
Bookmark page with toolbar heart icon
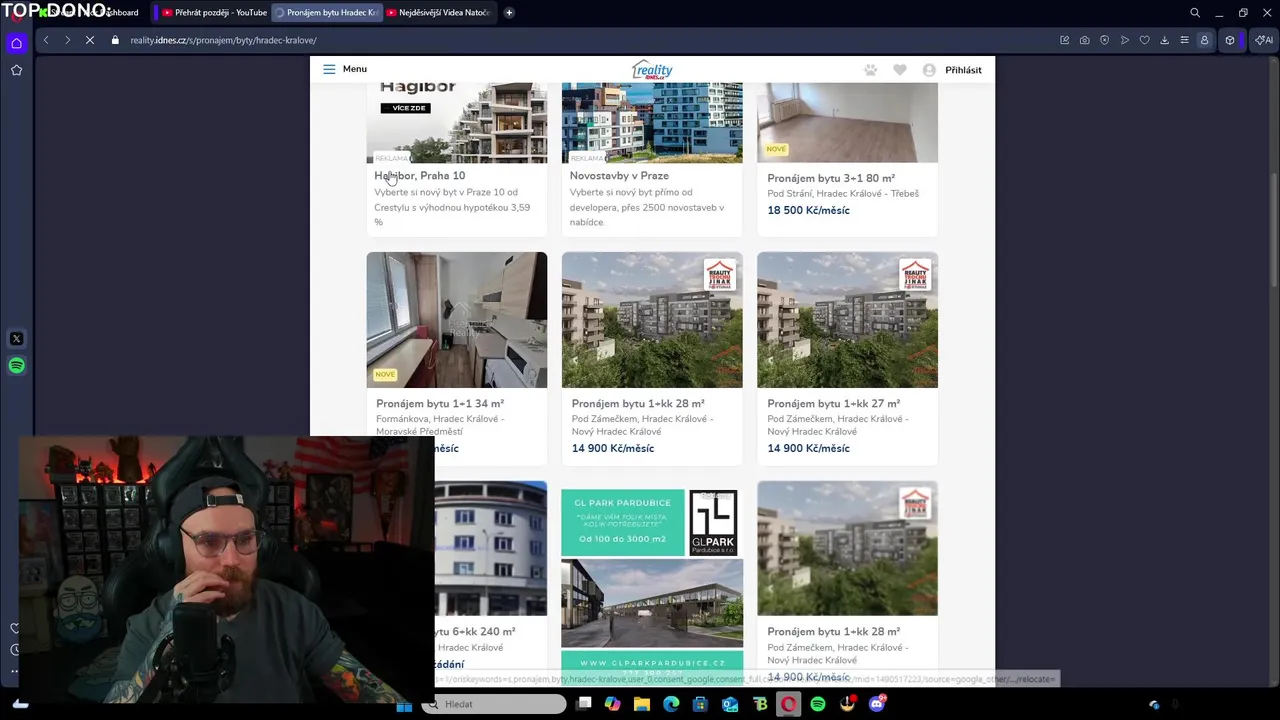pyautogui.click(x=1144, y=40)
